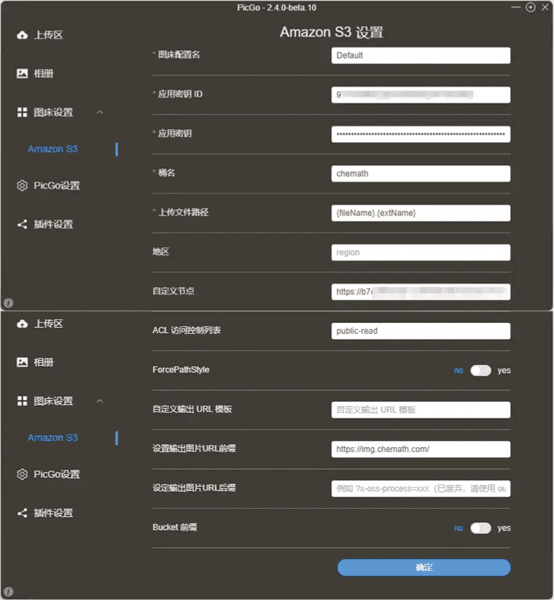Image resolution: width=554 pixels, height=600 pixels.
Task: Minimize the PicGo window
Action: 516,7
